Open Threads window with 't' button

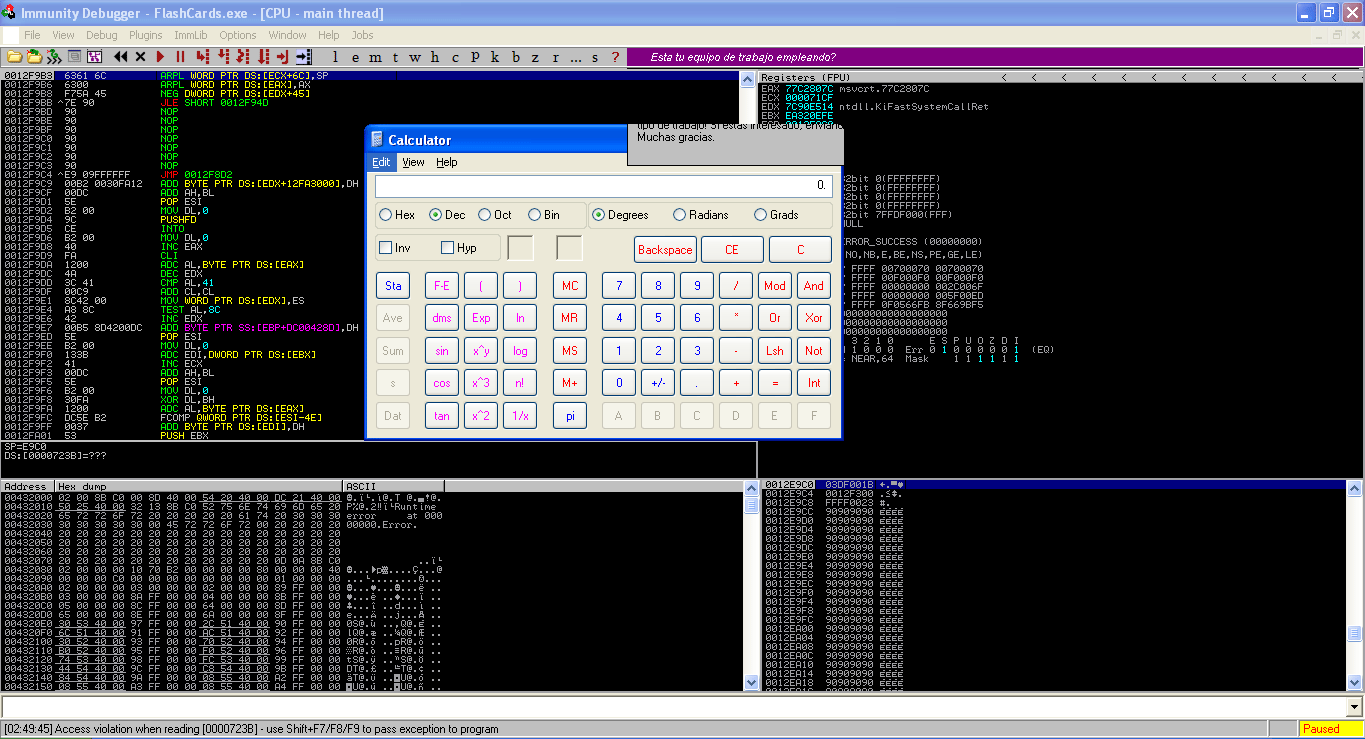[x=395, y=57]
